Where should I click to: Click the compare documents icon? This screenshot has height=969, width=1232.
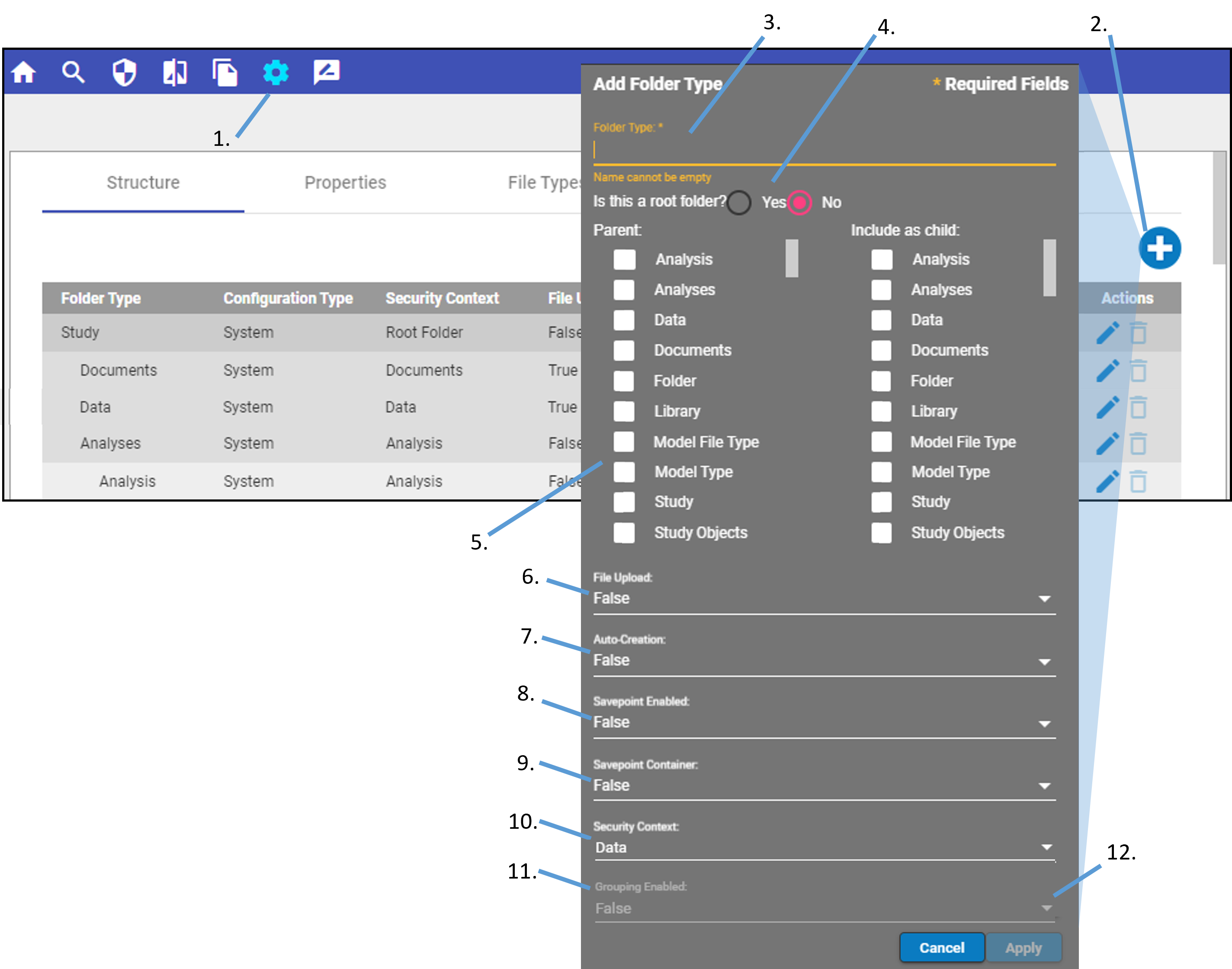click(x=175, y=72)
